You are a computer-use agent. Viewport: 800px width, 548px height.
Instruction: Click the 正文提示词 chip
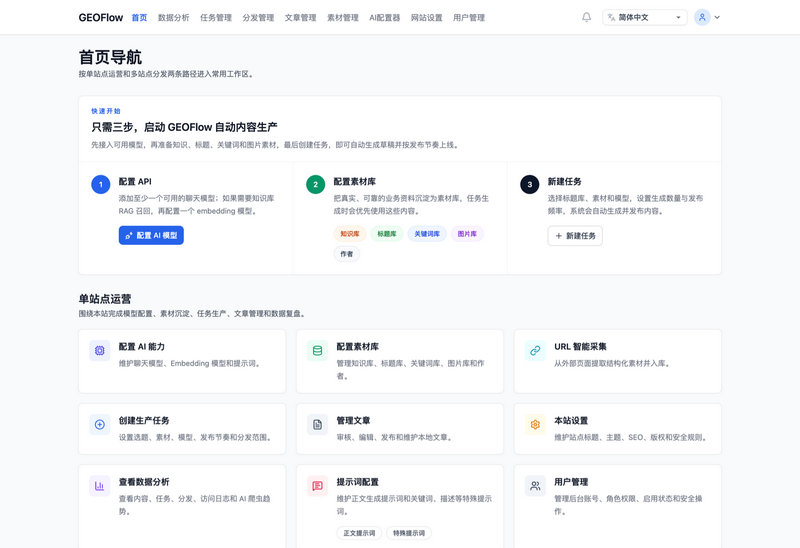point(359,533)
